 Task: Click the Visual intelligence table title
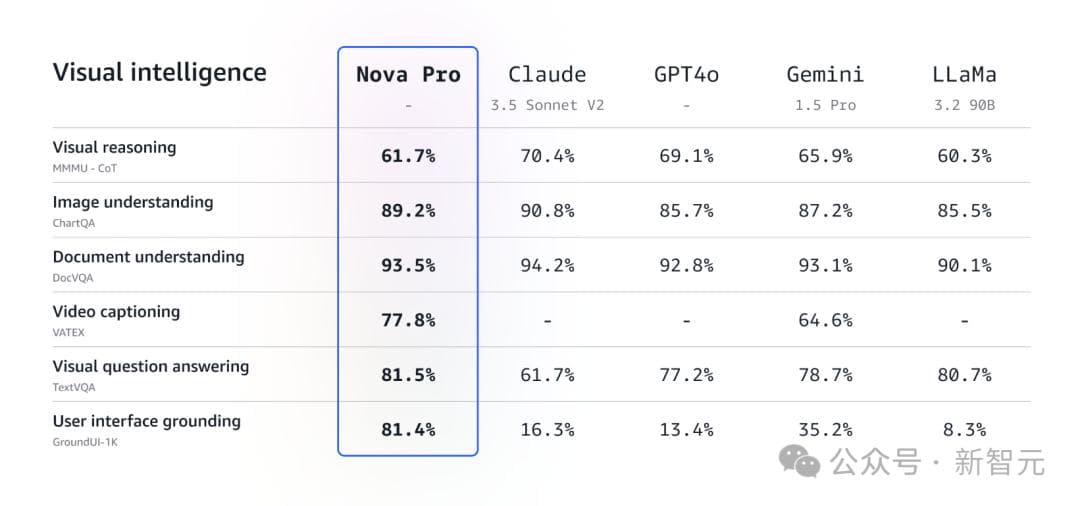(x=160, y=72)
